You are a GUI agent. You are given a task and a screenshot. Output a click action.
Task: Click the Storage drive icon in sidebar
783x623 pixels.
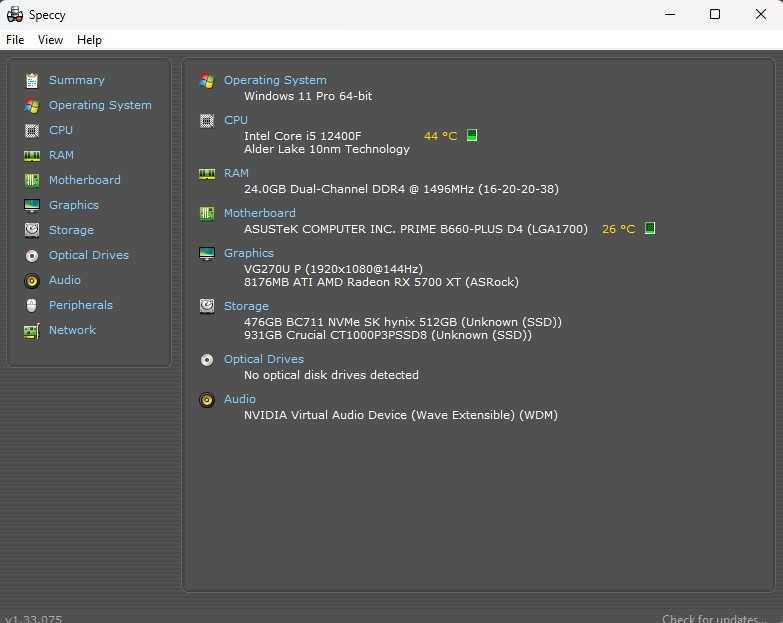tap(32, 230)
